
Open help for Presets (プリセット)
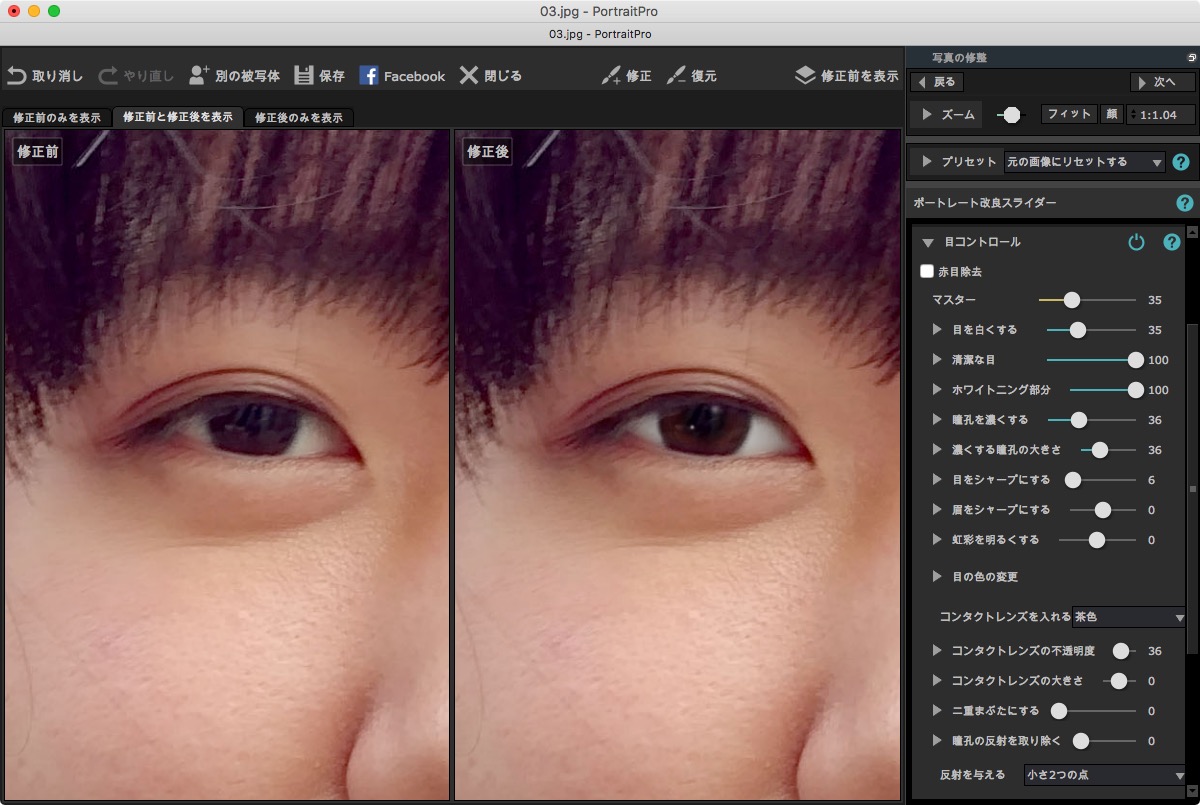pyautogui.click(x=1180, y=162)
